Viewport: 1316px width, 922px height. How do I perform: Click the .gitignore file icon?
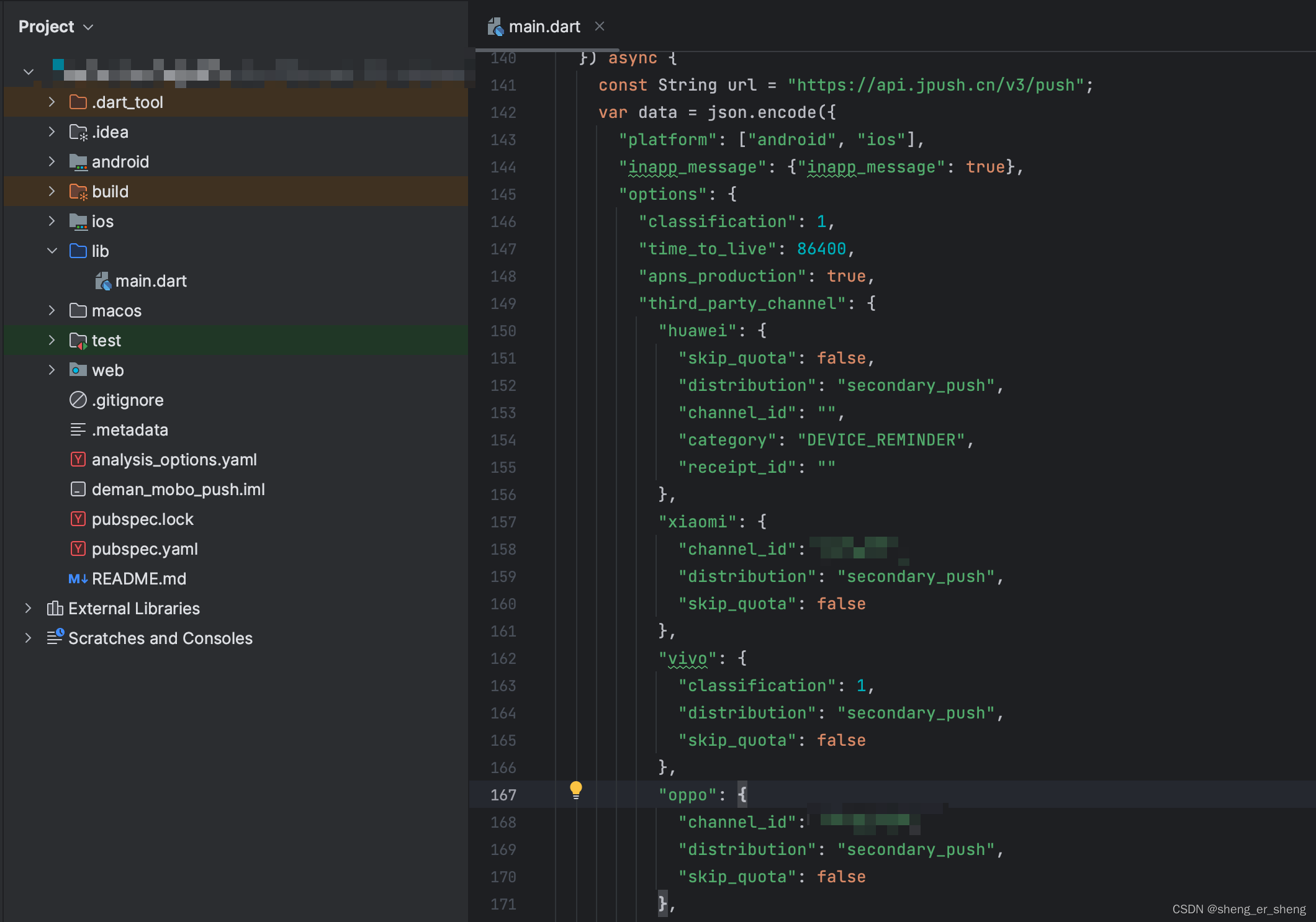click(78, 400)
